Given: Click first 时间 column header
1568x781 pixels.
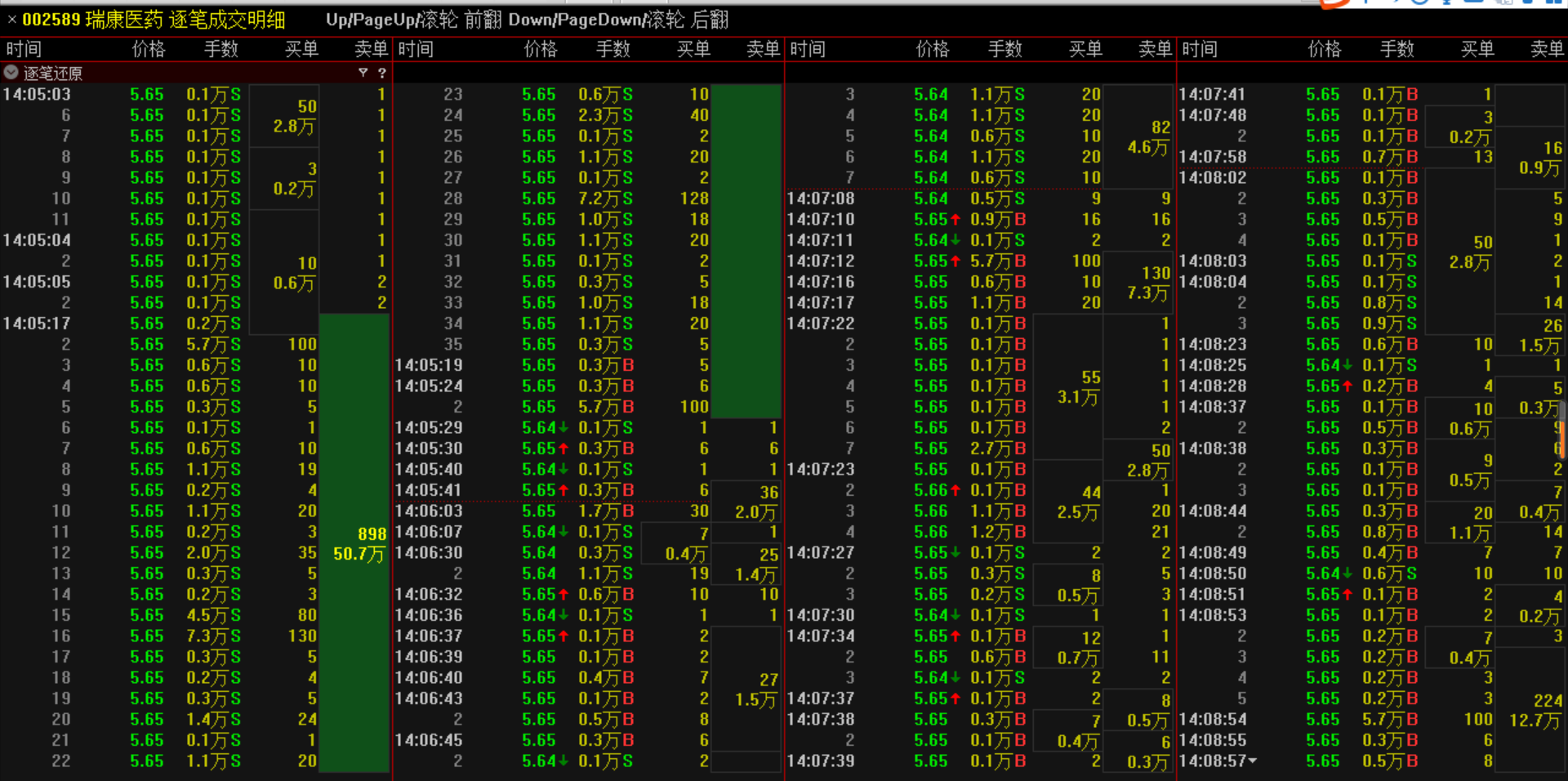Looking at the screenshot, I should [x=24, y=49].
